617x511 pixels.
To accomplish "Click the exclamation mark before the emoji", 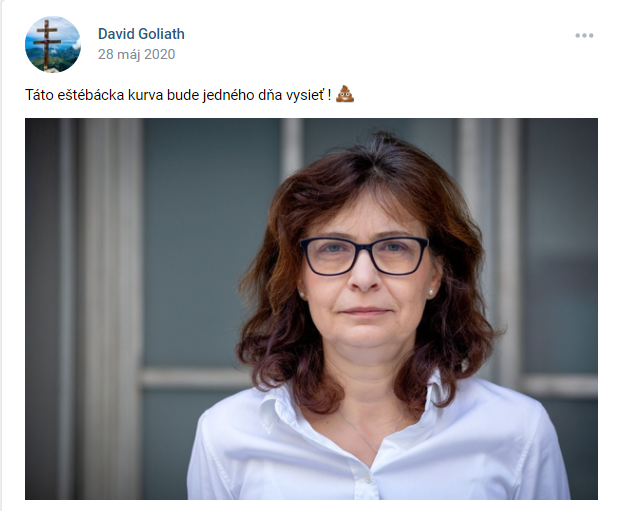I will pyautogui.click(x=329, y=95).
